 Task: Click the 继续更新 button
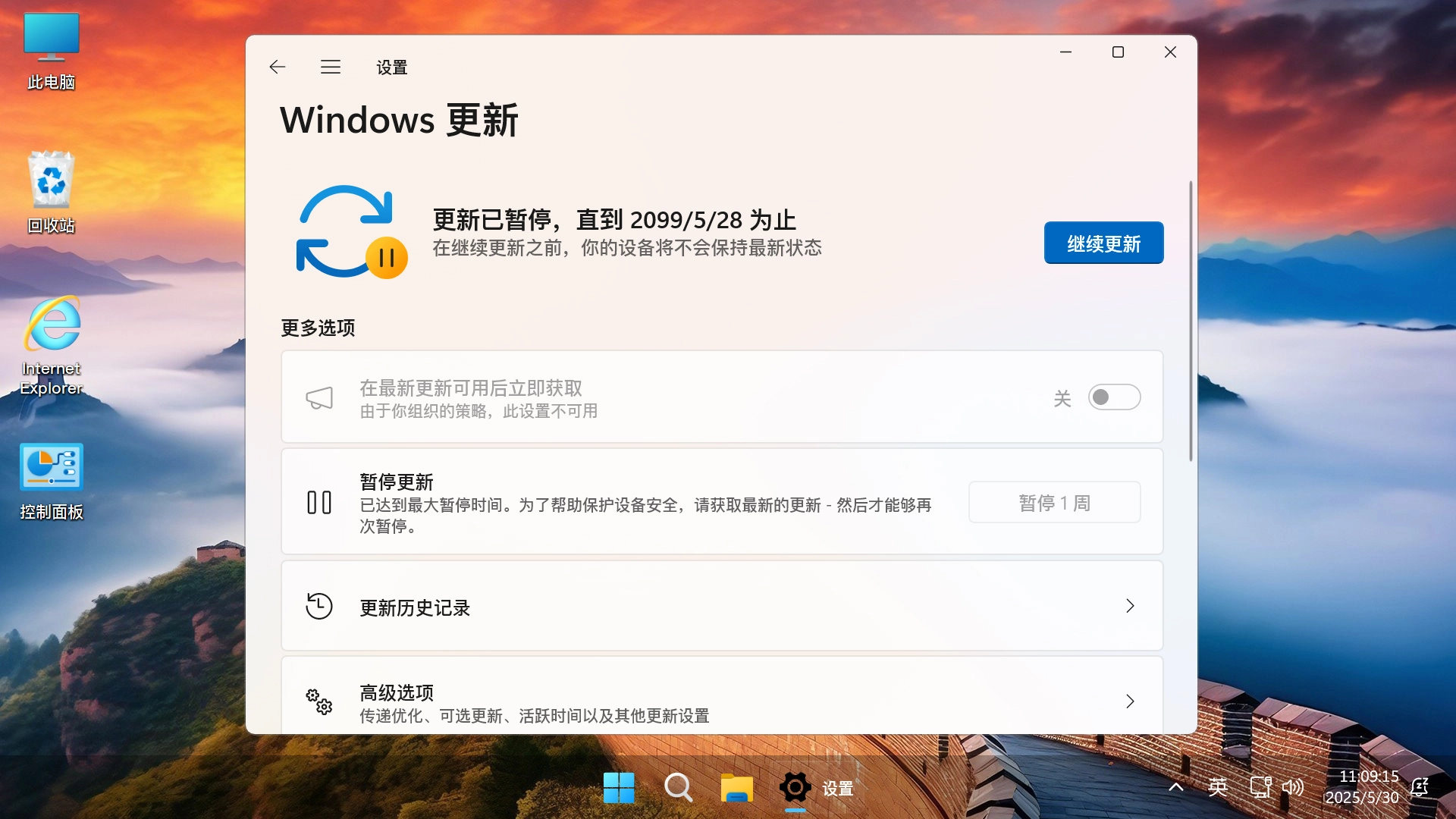coord(1103,243)
